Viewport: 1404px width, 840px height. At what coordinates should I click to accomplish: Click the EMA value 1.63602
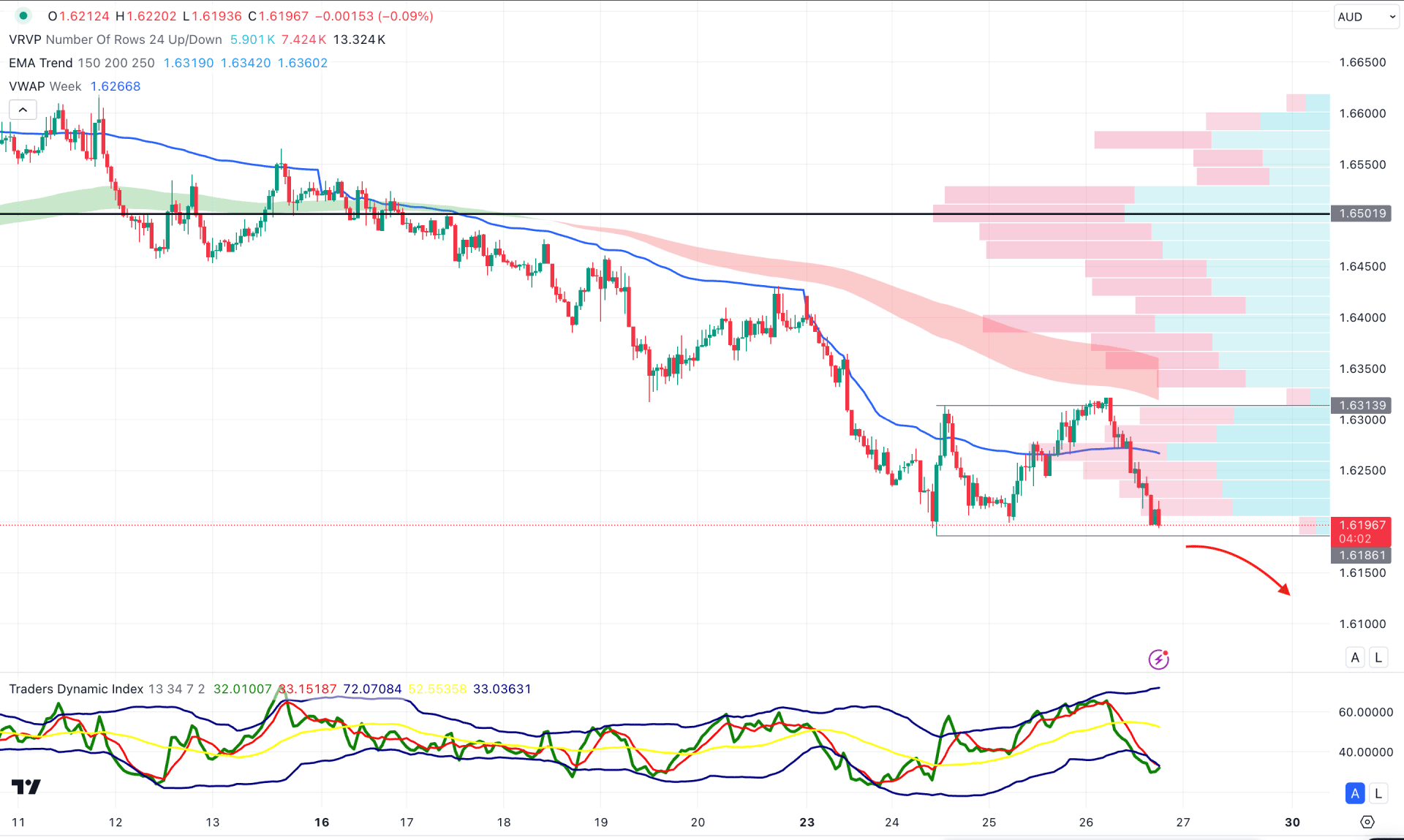(x=303, y=63)
